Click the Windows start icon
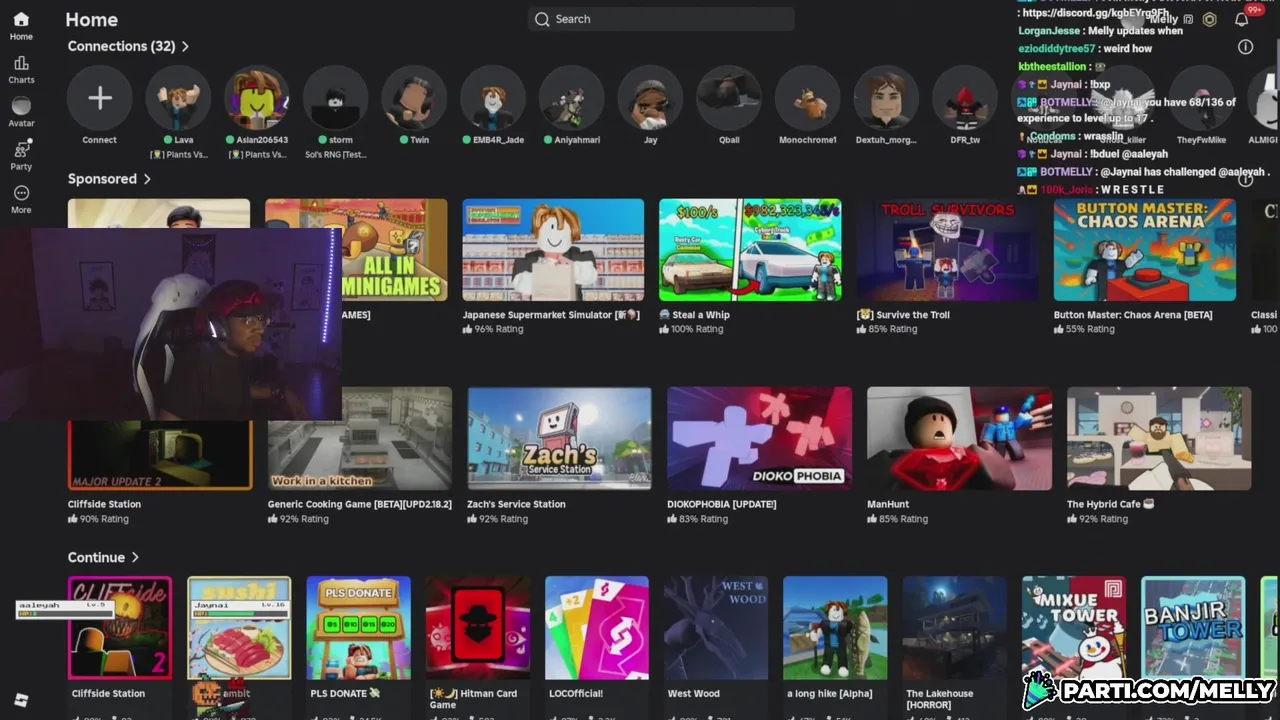The height and width of the screenshot is (720, 1280). [x=21, y=700]
